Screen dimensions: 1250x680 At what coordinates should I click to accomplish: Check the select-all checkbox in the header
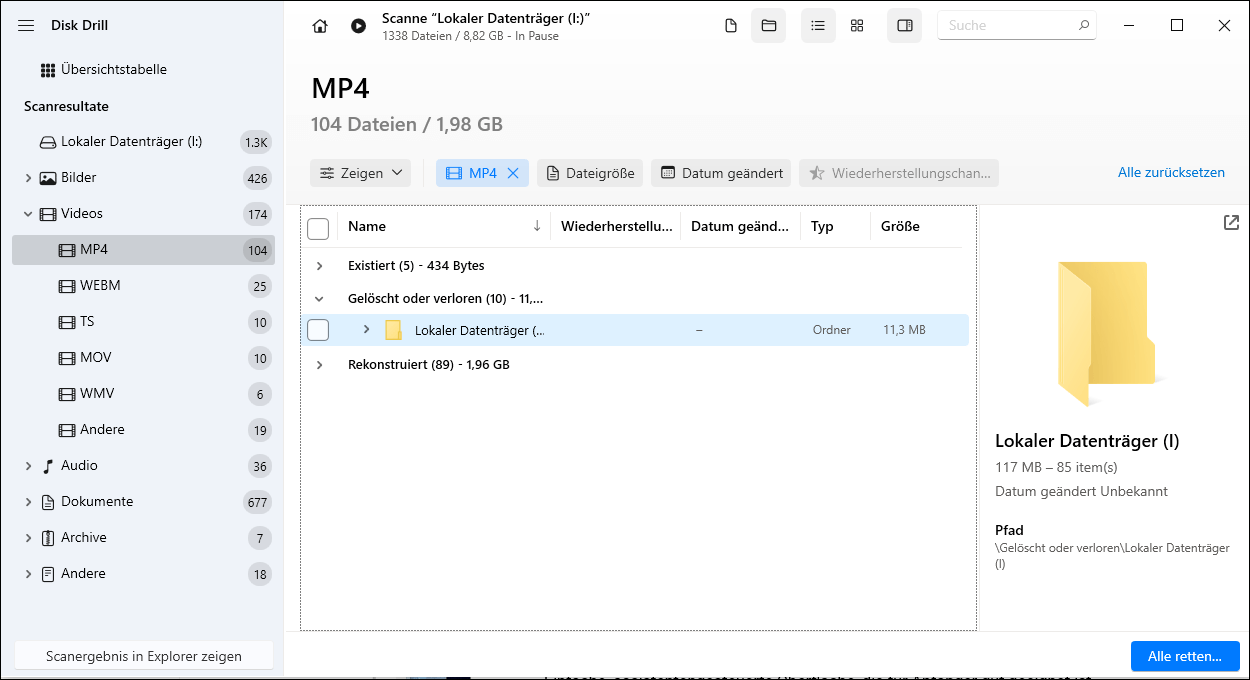point(318,228)
